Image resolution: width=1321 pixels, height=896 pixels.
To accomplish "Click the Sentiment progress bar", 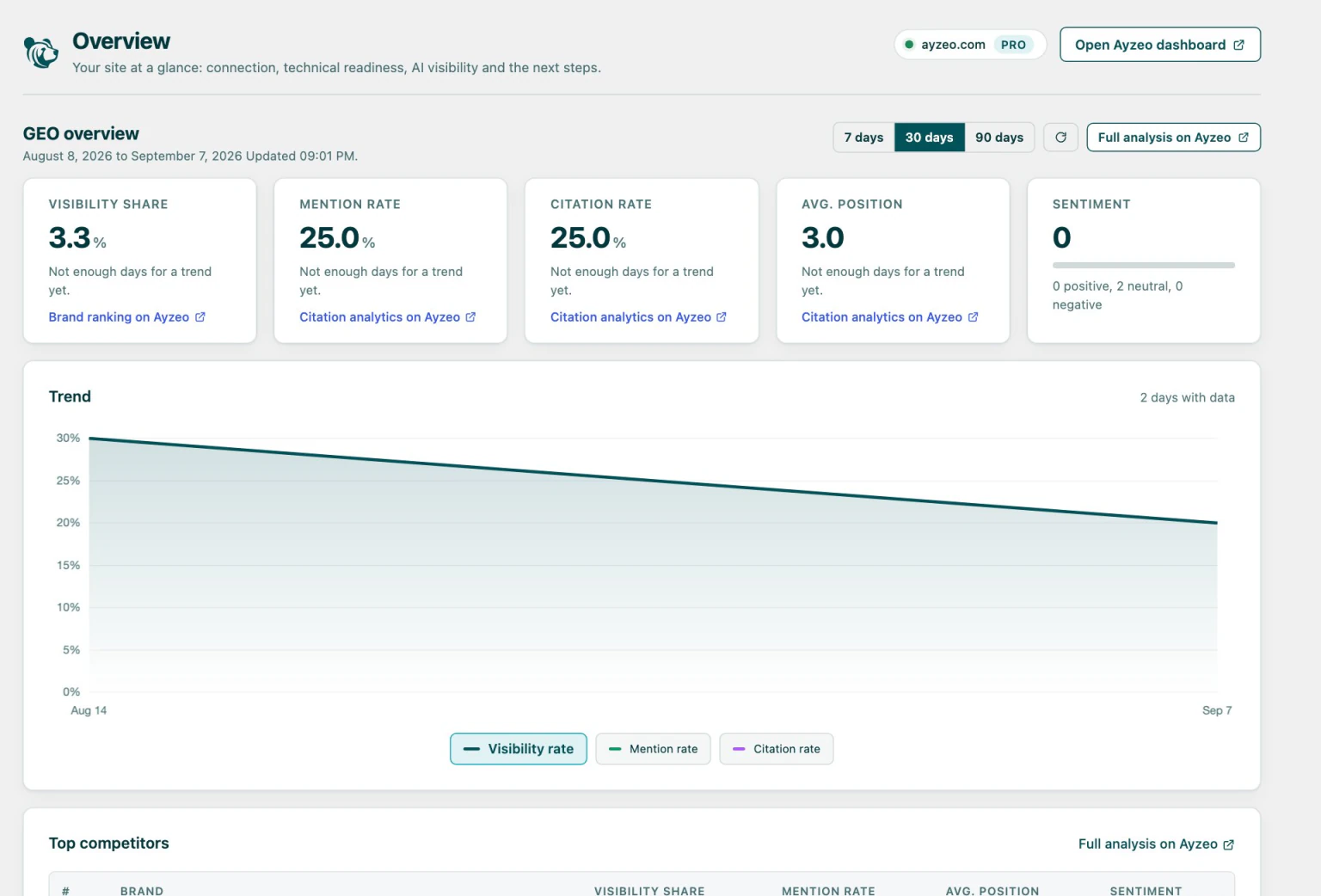I will click(1144, 265).
